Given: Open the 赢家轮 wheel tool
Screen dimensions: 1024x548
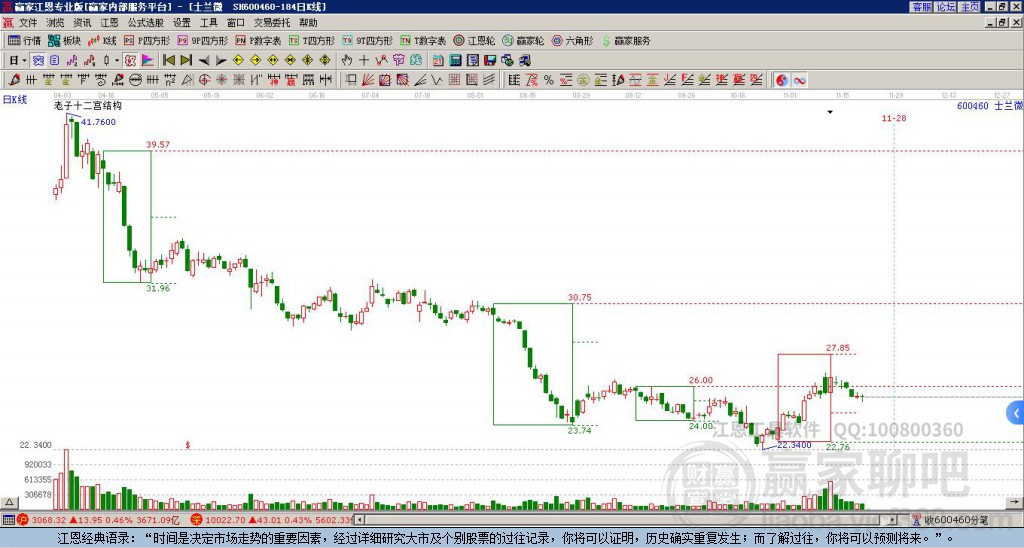Looking at the screenshot, I should (523, 40).
